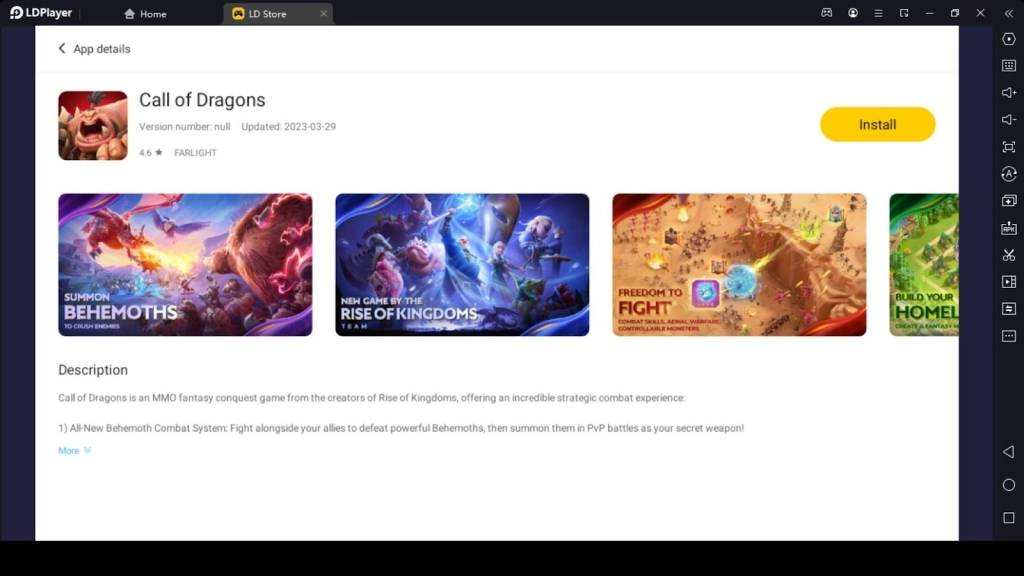This screenshot has height=576, width=1024.
Task: Switch to the Home tab
Action: [145, 14]
